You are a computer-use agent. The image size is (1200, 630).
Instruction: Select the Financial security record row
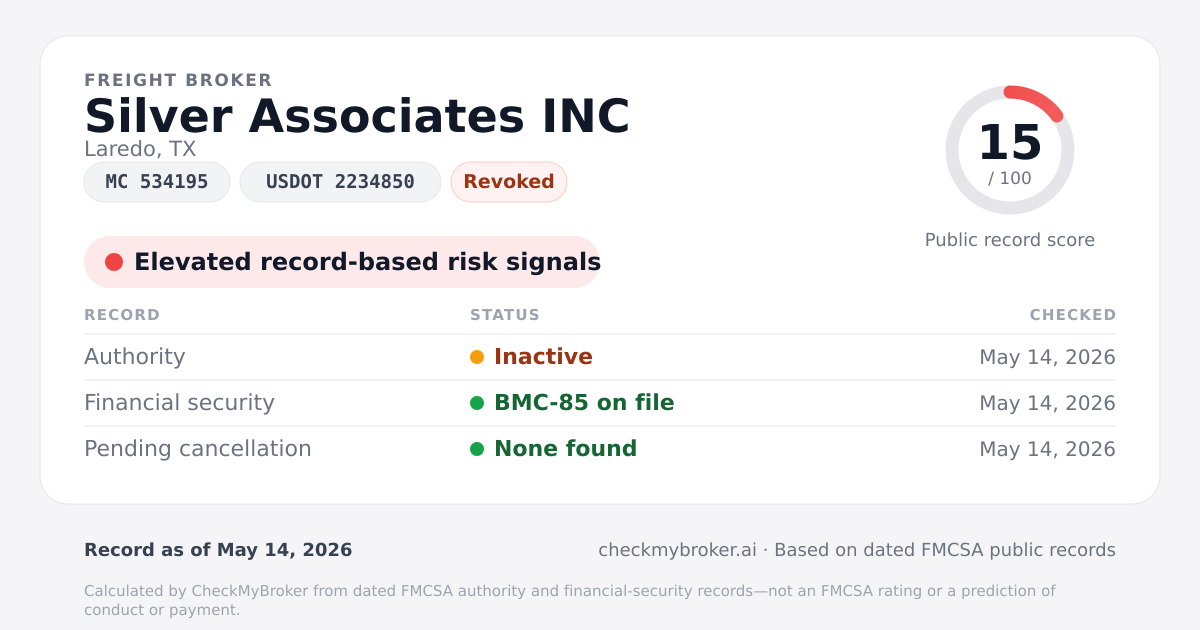[x=600, y=403]
